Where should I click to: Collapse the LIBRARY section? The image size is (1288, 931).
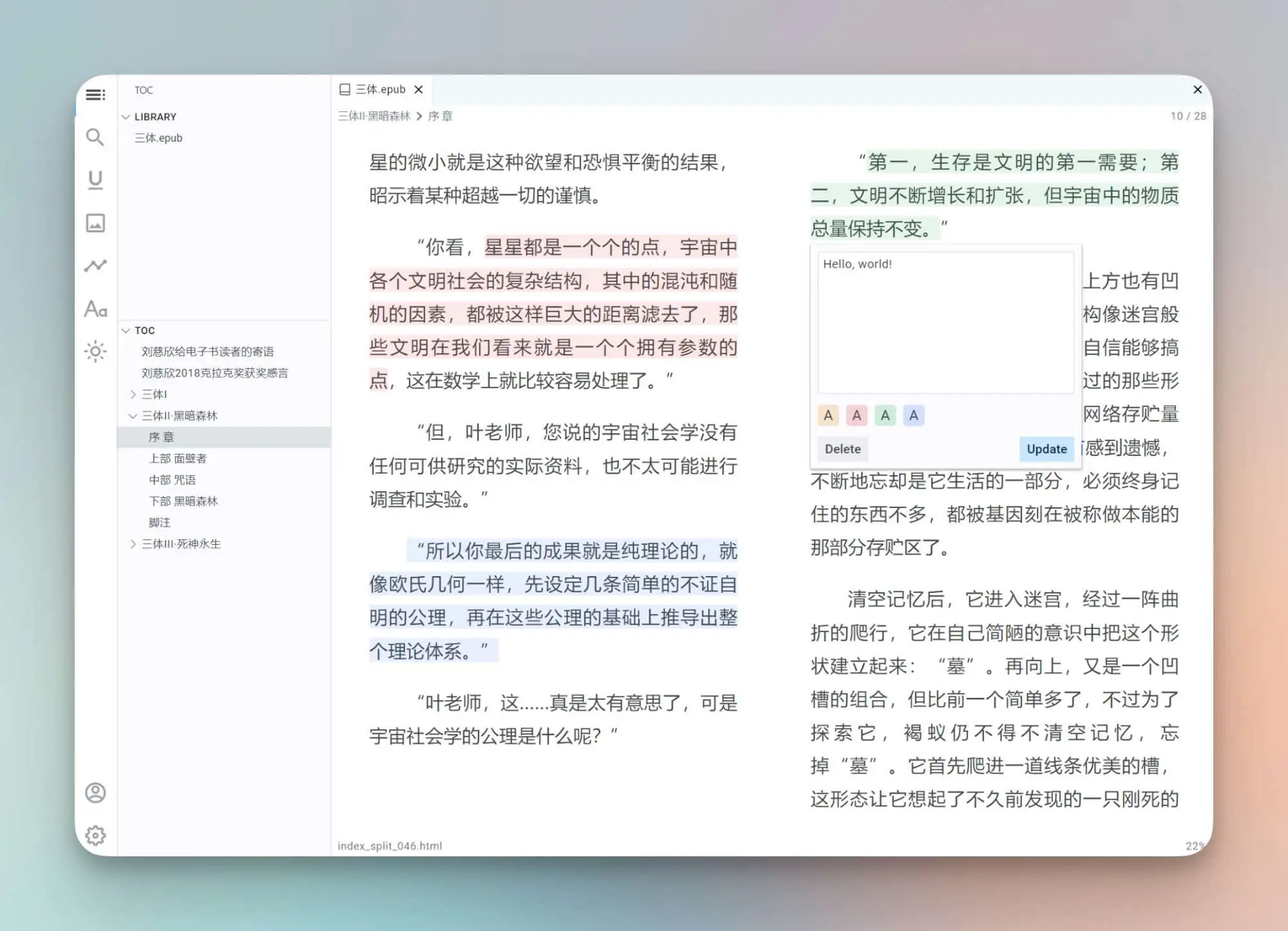pyautogui.click(x=125, y=117)
